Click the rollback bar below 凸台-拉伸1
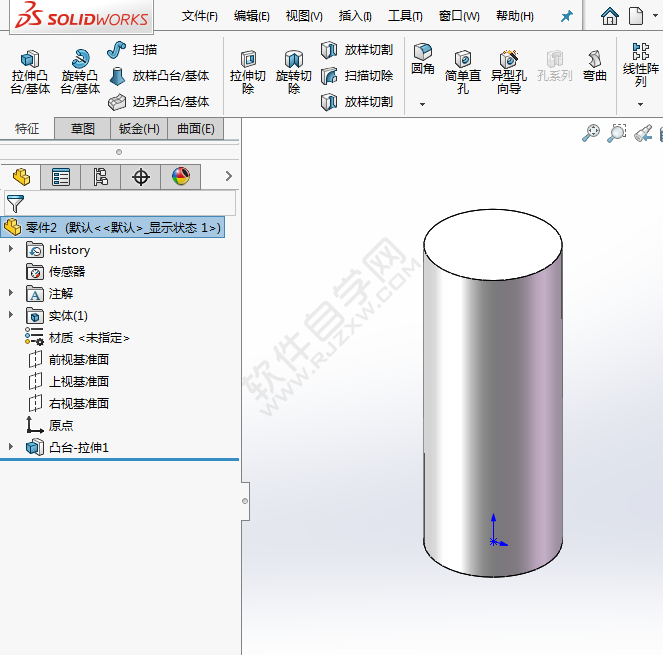 120,459
